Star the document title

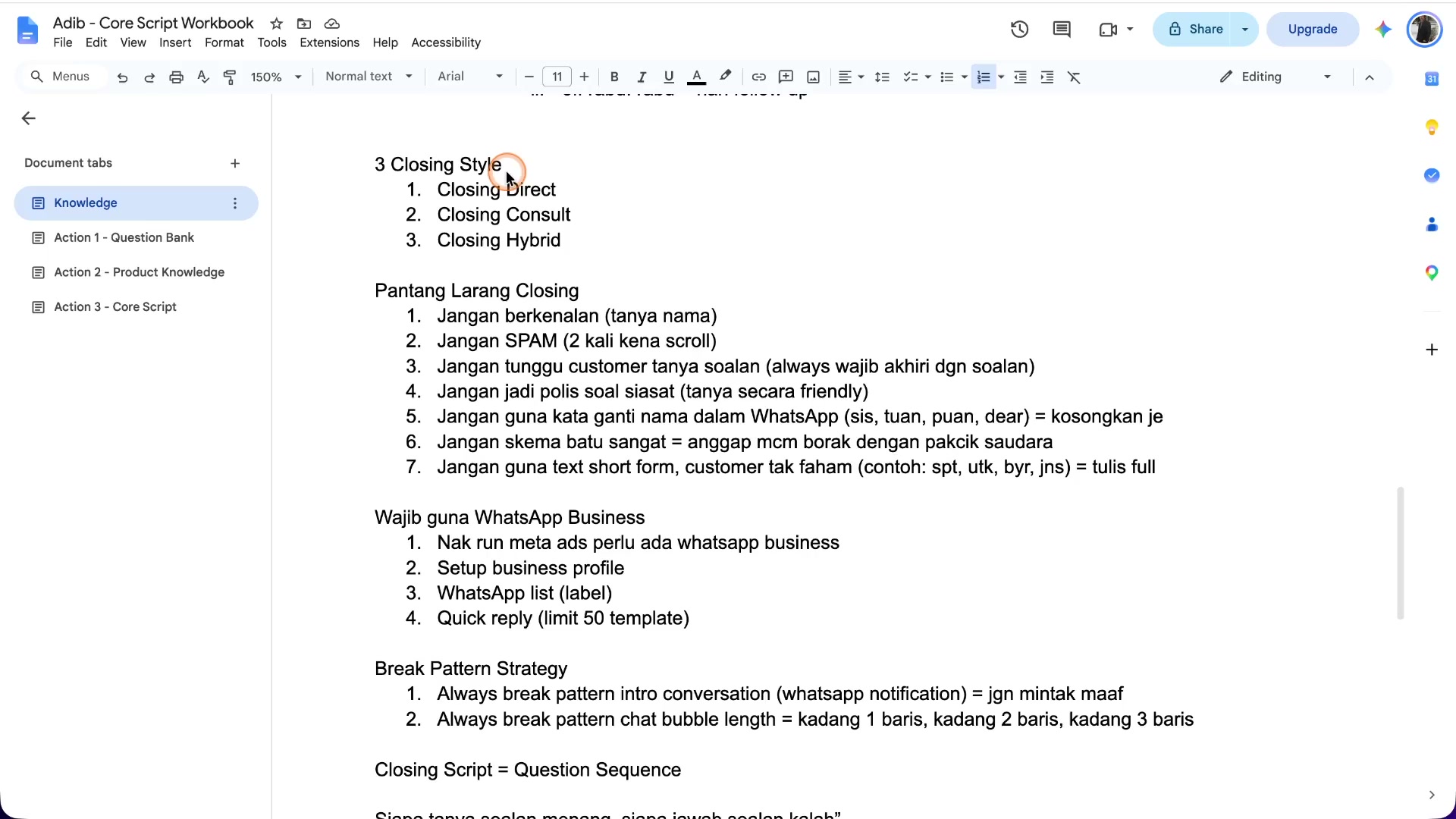point(277,24)
